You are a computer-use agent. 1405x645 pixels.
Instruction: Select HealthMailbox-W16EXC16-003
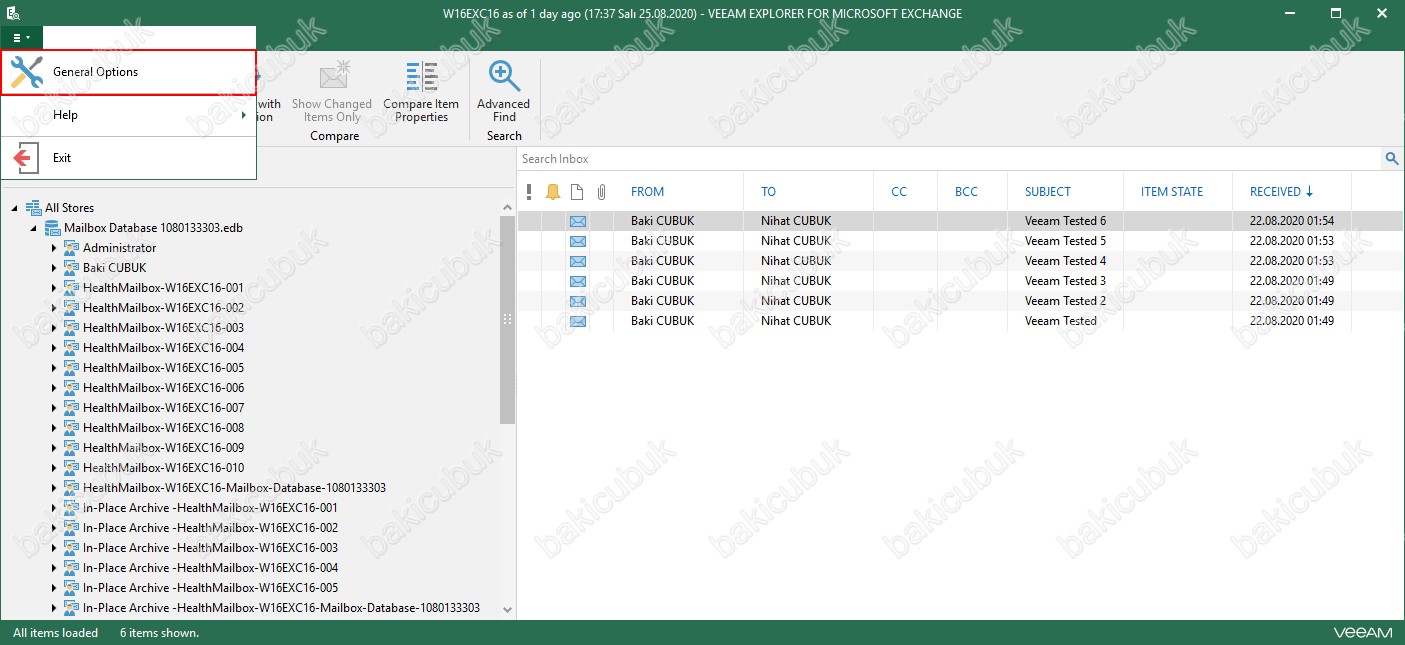tap(163, 328)
